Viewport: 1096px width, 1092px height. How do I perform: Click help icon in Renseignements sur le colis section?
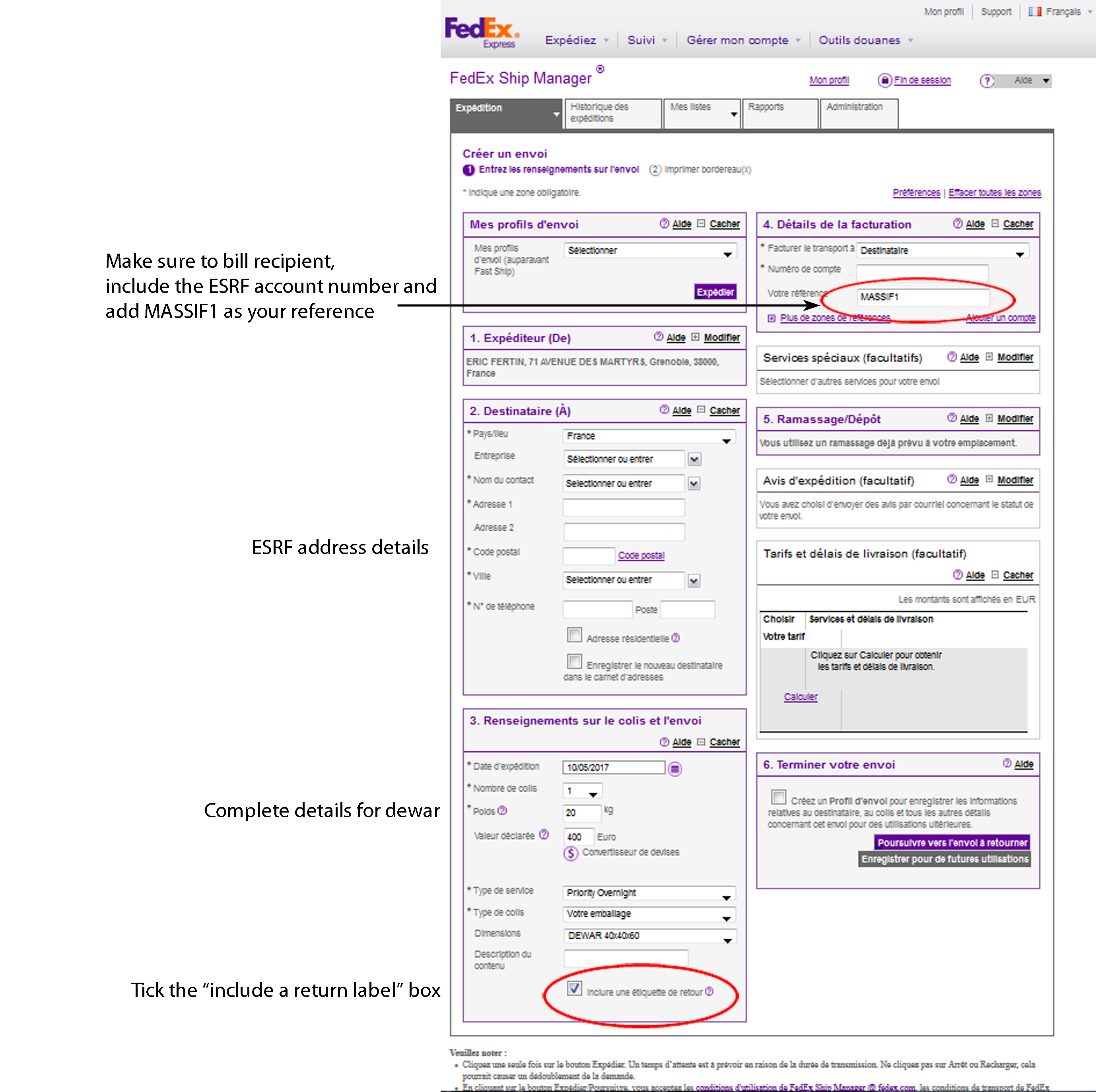(664, 742)
